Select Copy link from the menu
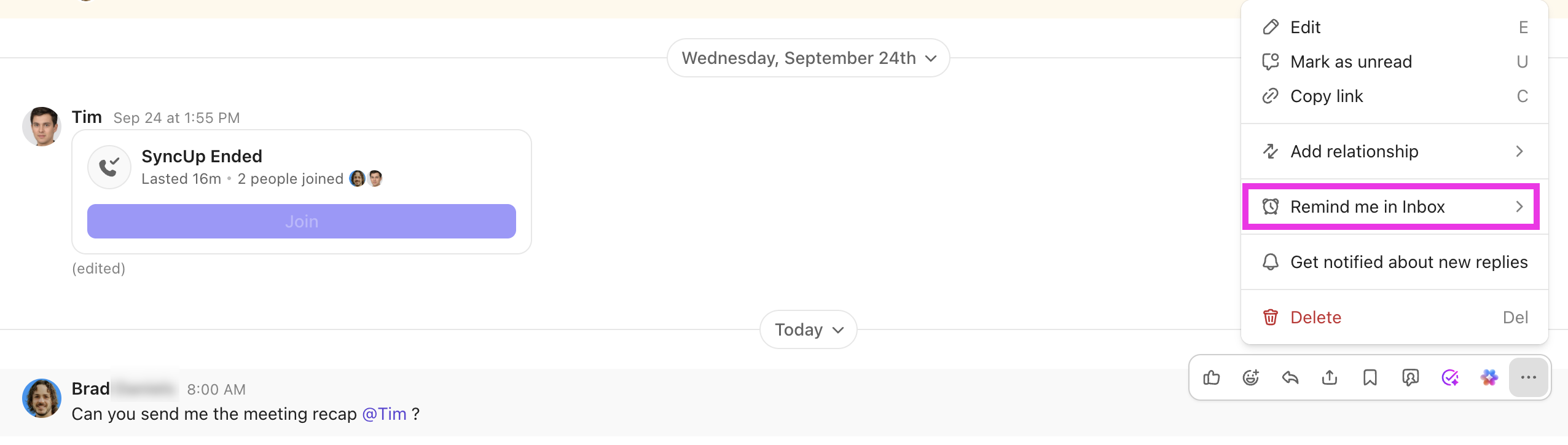1568x445 pixels. [1395, 96]
